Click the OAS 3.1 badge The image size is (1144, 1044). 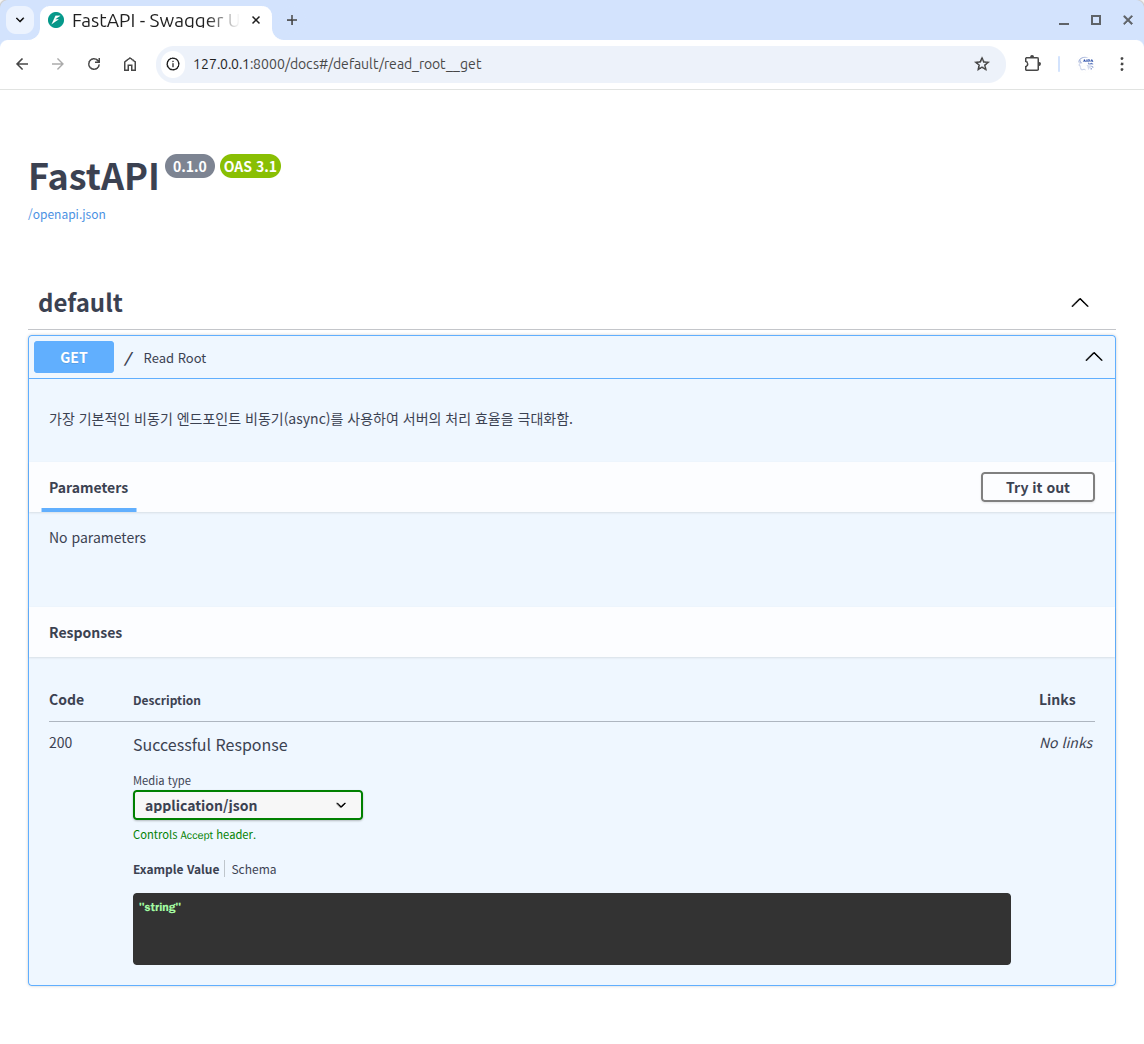click(x=250, y=166)
